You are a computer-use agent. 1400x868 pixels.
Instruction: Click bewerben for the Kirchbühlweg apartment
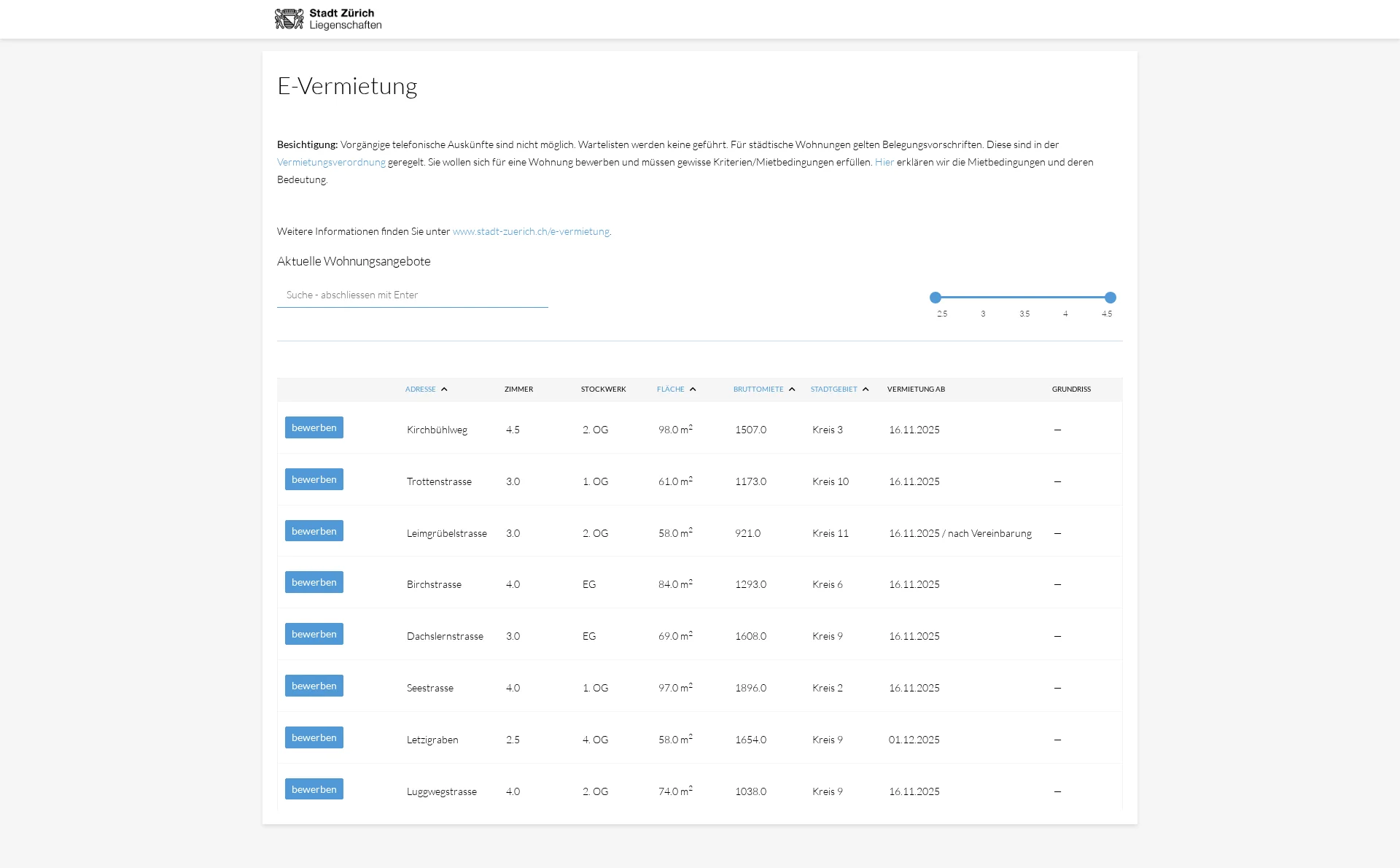pyautogui.click(x=314, y=428)
